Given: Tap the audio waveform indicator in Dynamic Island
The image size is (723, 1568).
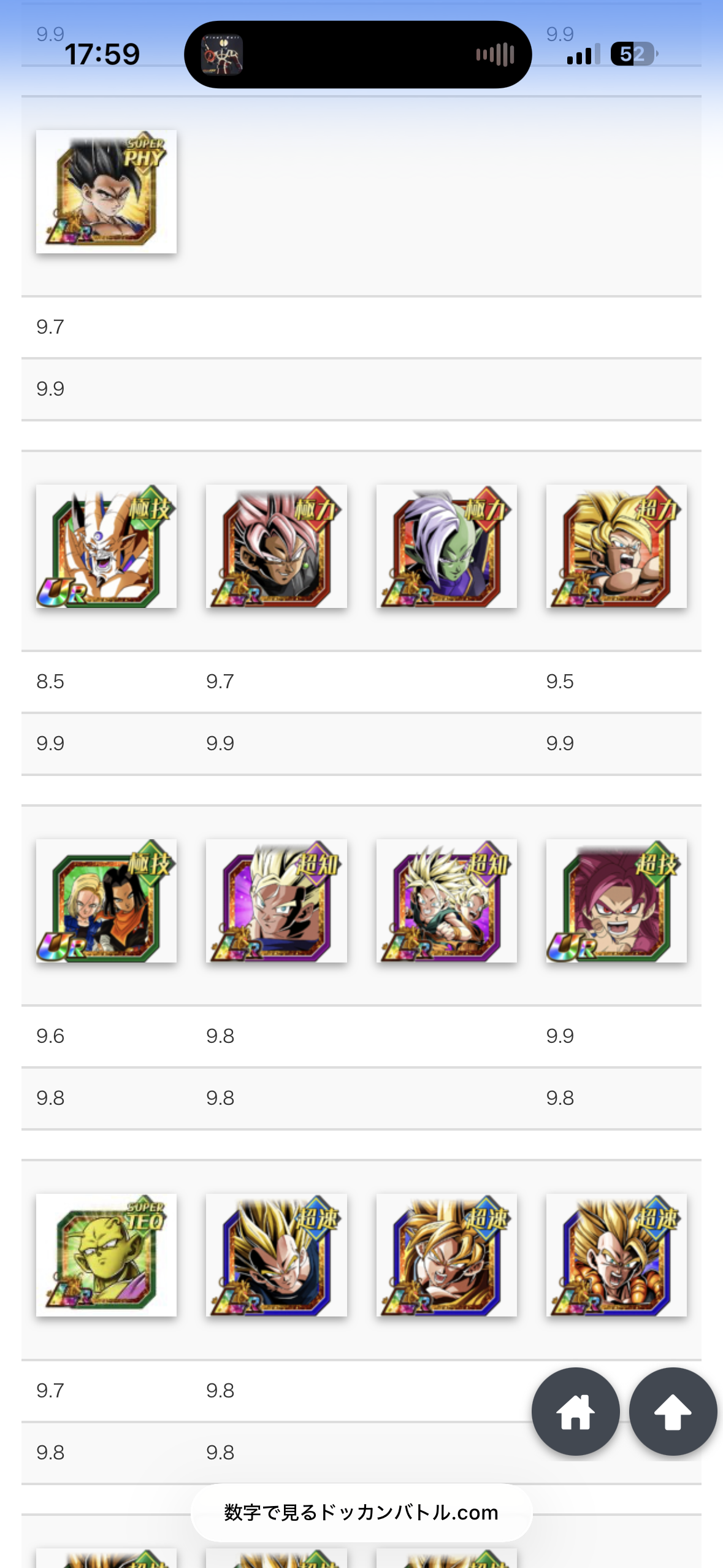Looking at the screenshot, I should [495, 55].
